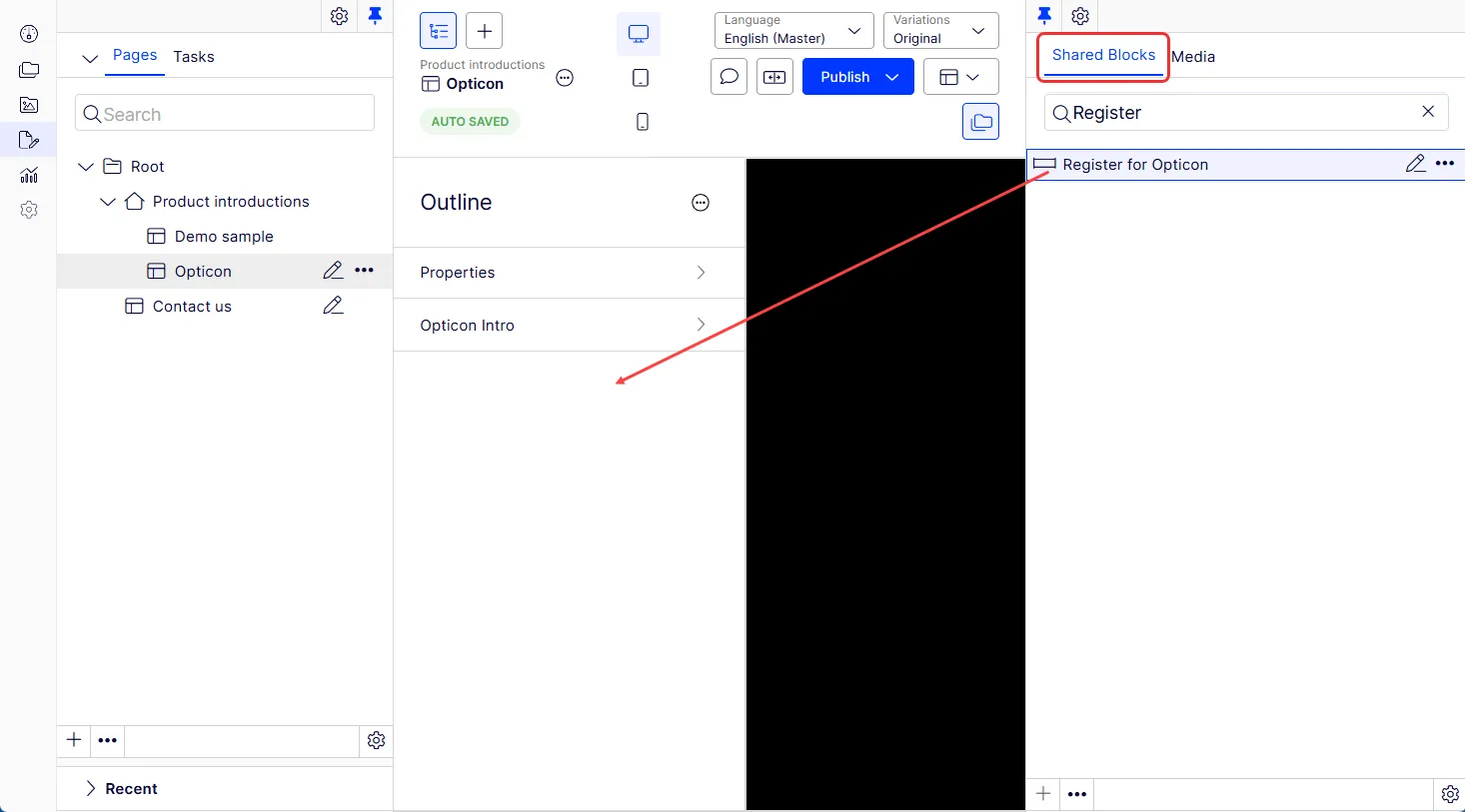
Task: Expand the Recent section
Action: pyautogui.click(x=91, y=789)
